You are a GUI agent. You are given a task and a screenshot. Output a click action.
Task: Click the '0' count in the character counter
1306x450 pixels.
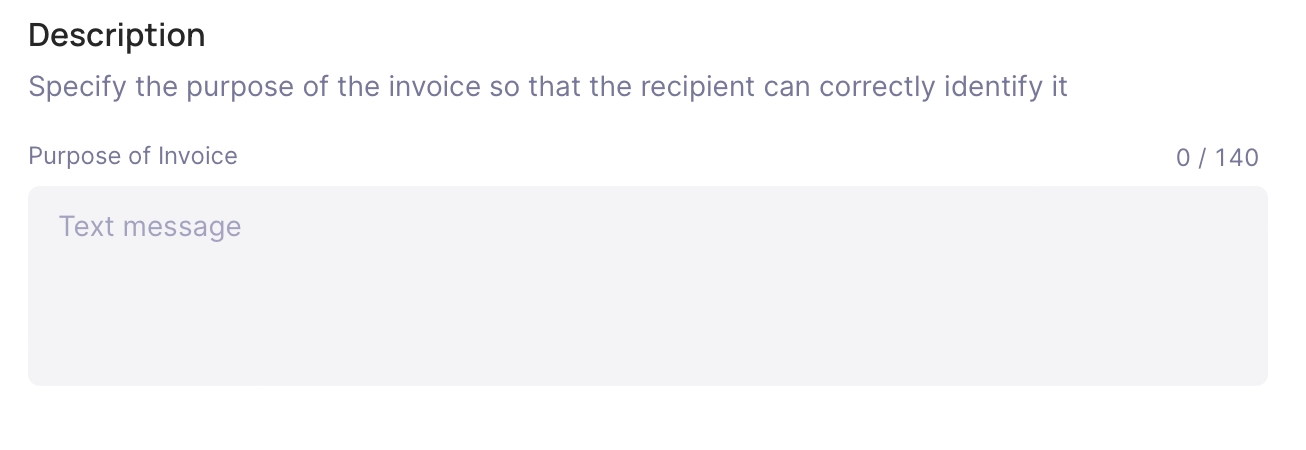click(1184, 157)
